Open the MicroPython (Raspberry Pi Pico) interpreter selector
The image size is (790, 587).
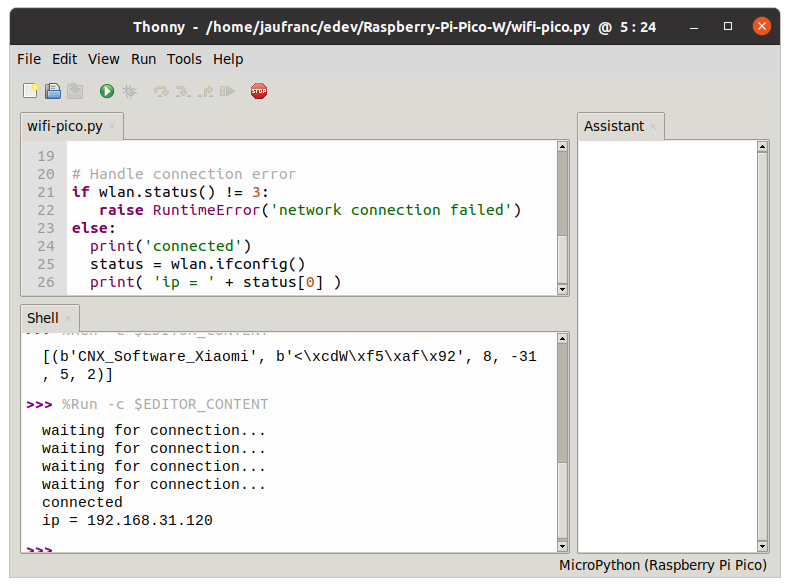[663, 565]
